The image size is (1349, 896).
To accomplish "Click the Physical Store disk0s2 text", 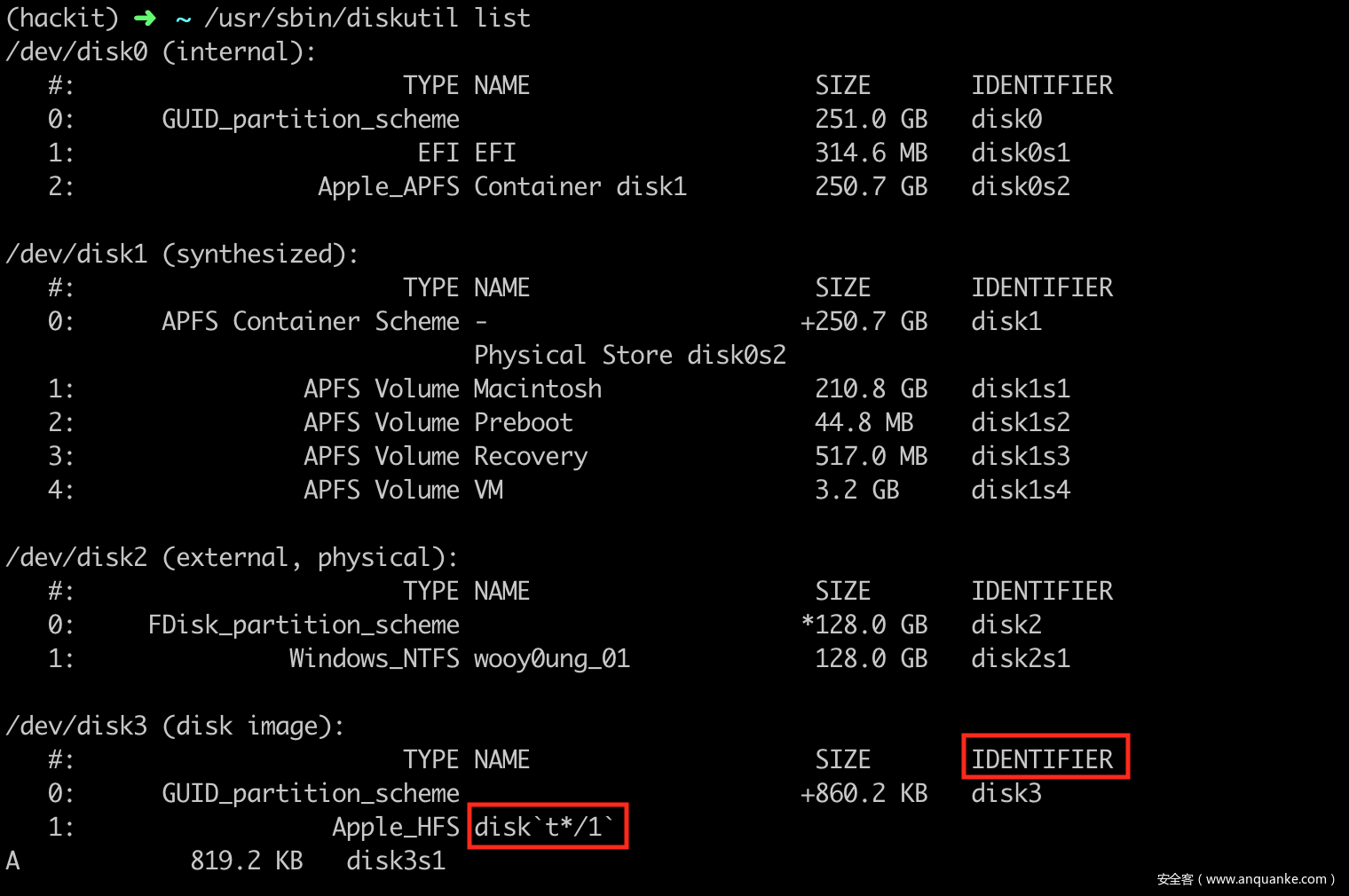I will [x=629, y=355].
